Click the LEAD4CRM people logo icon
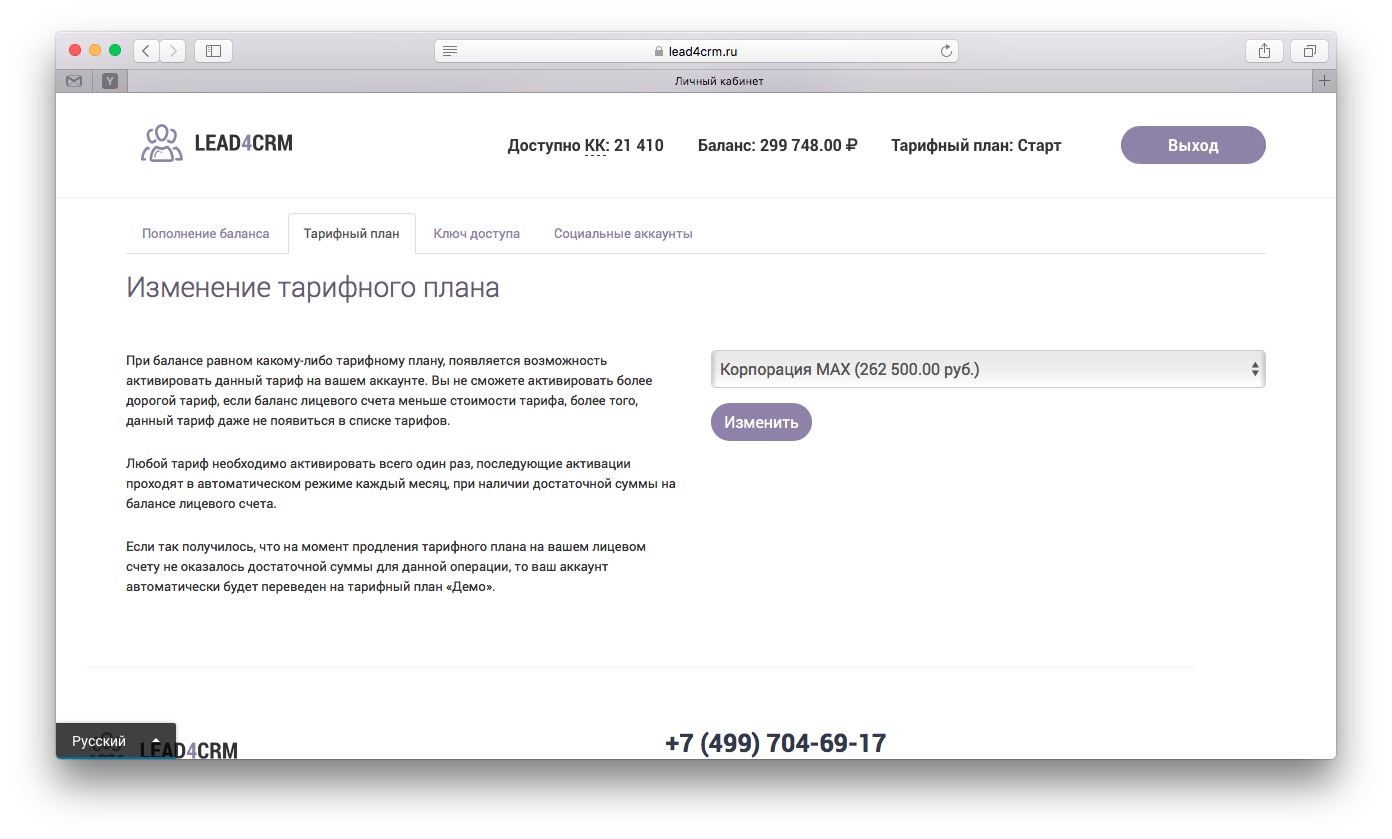The image size is (1392, 839). (x=161, y=143)
